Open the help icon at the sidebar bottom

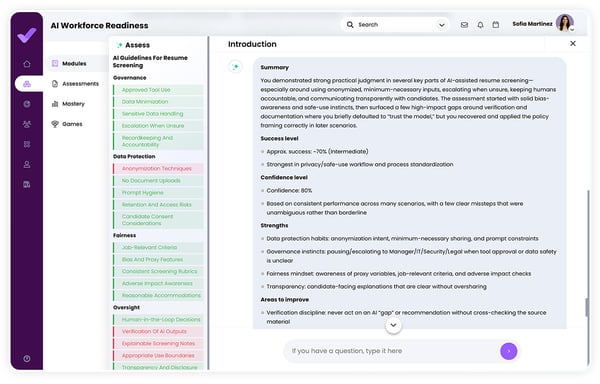tap(27, 359)
